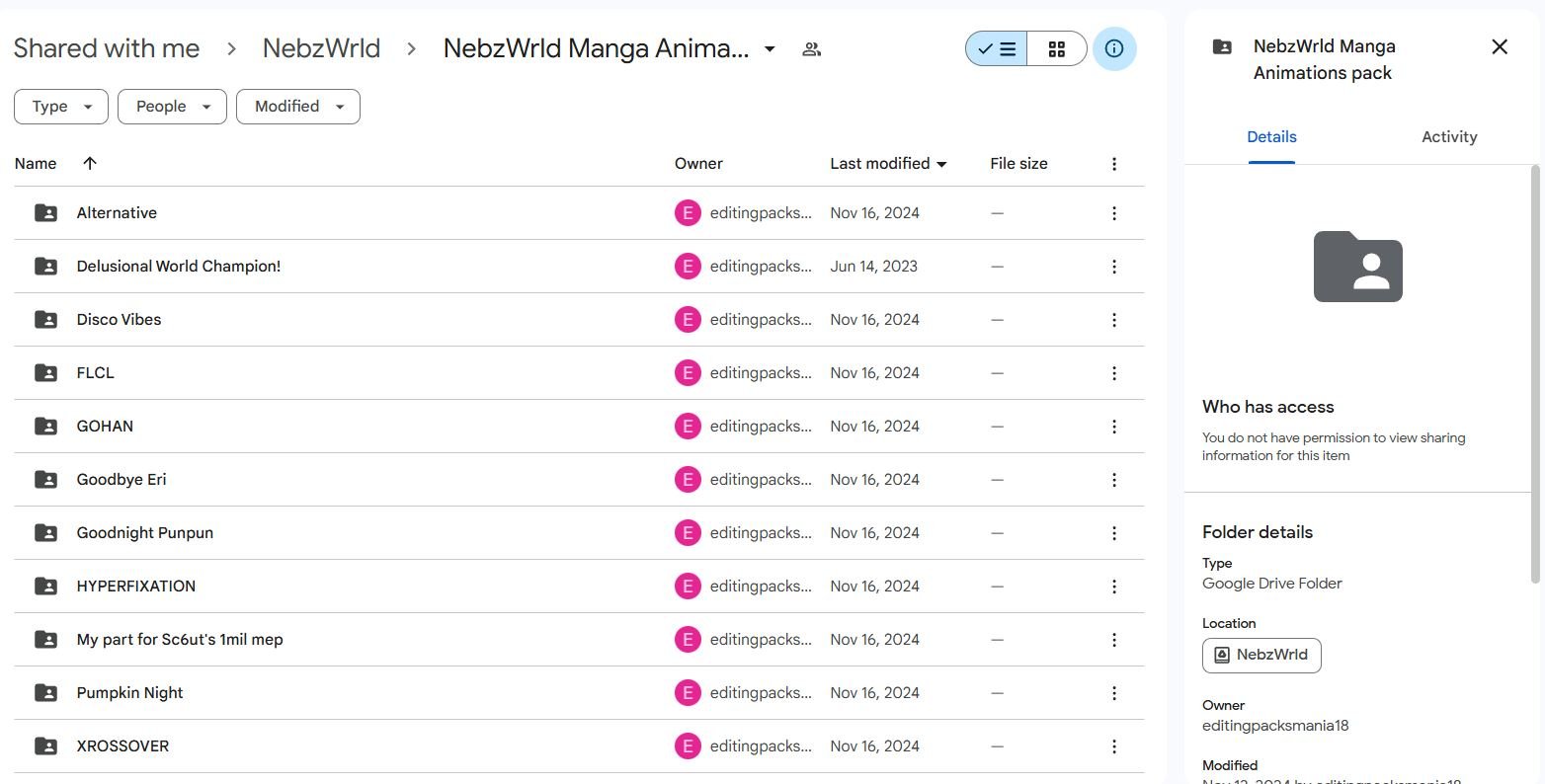Image resolution: width=1545 pixels, height=784 pixels.
Task: Open the Modified filter dropdown
Action: (298, 107)
